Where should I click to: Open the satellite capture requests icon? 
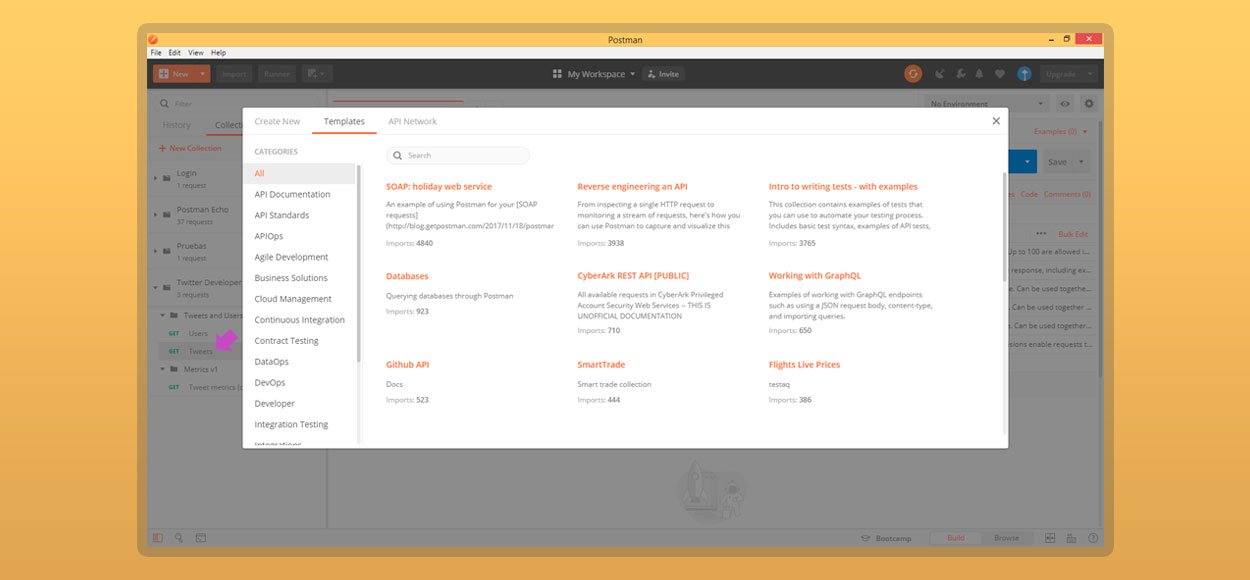940,74
